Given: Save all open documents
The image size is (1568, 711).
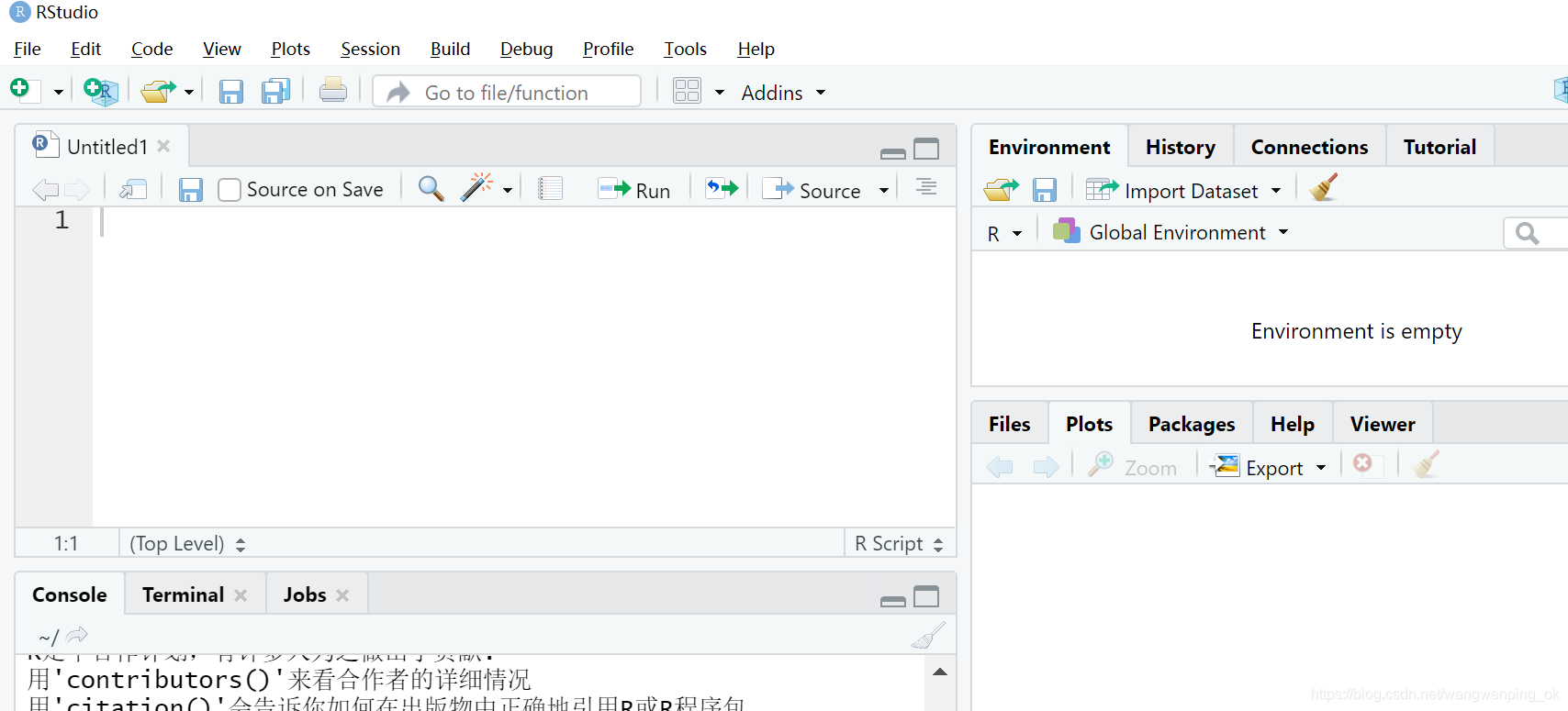Looking at the screenshot, I should [275, 91].
